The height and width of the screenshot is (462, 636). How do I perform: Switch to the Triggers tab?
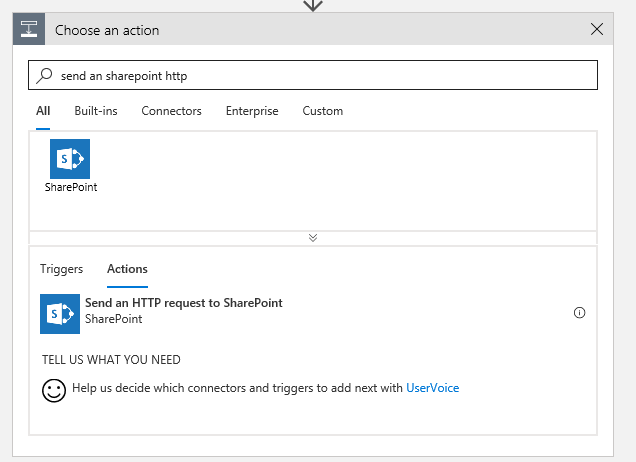[61, 269]
